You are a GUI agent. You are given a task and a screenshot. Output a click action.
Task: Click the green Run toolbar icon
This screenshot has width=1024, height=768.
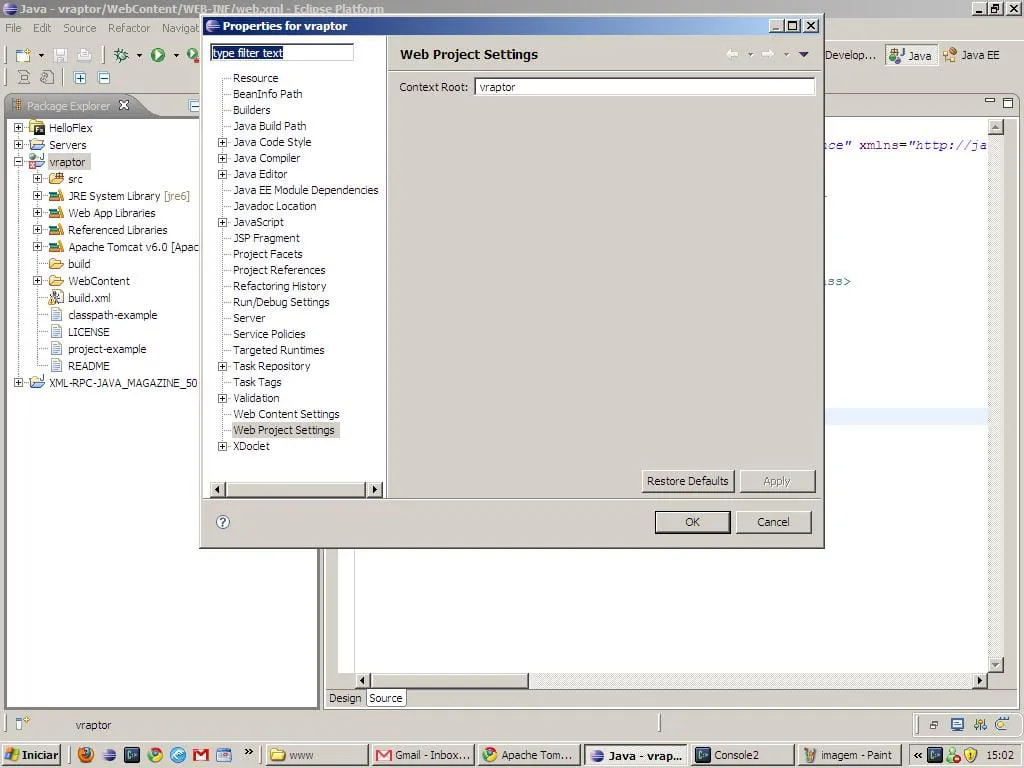click(x=158, y=56)
